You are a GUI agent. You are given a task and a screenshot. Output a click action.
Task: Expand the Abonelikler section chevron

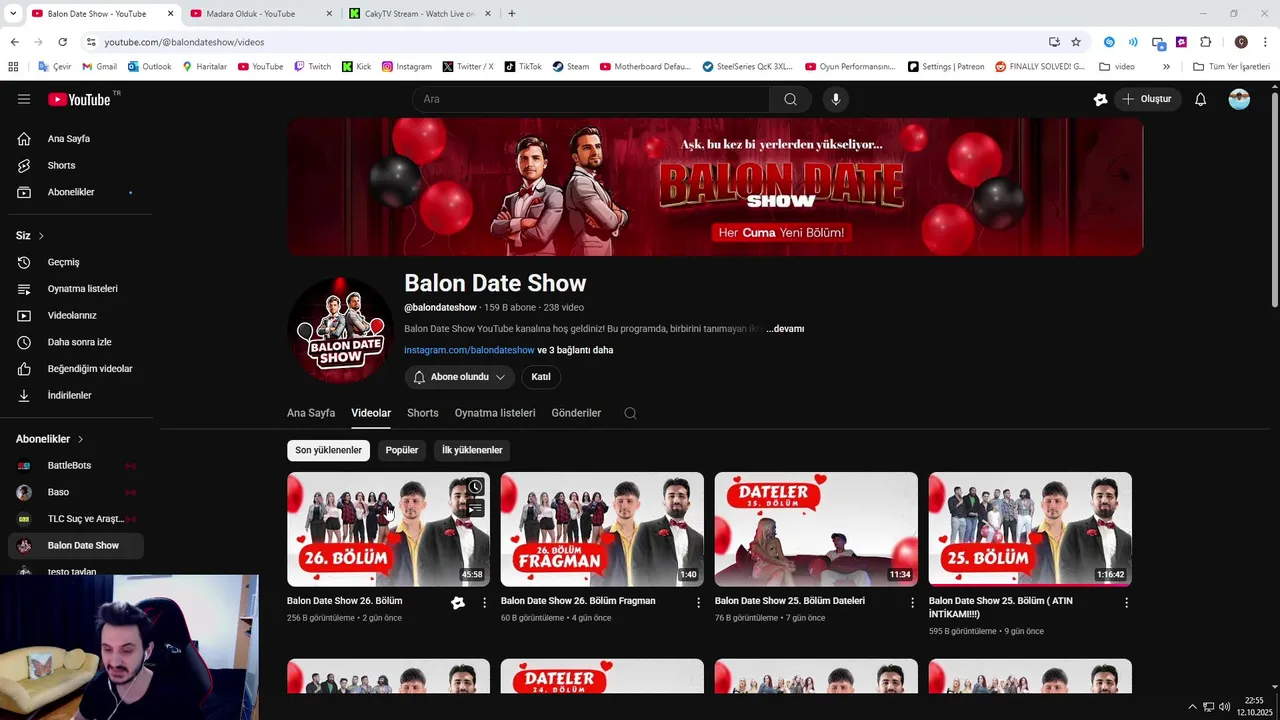pyautogui.click(x=81, y=439)
